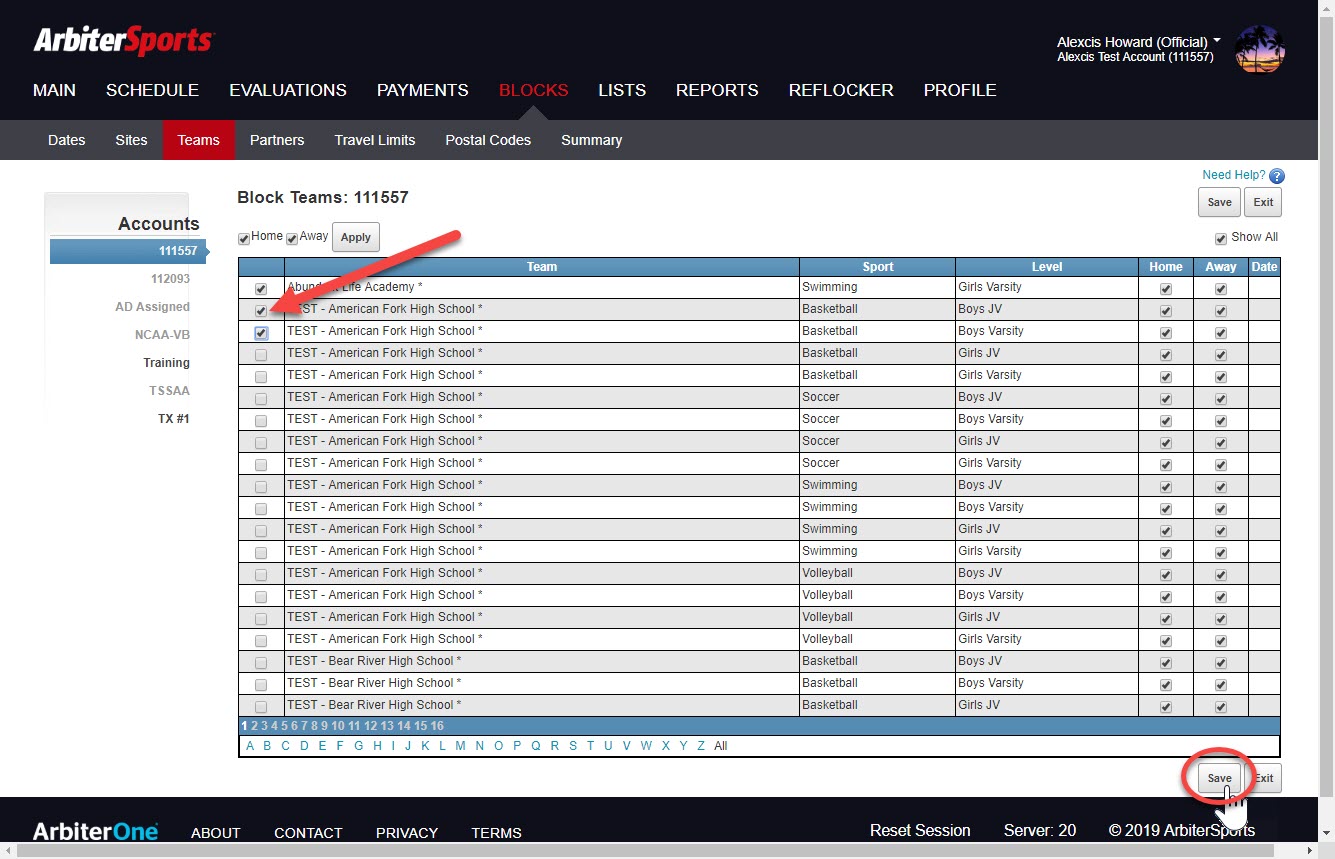Open the user profile picture
This screenshot has width=1335, height=859.
pos(1259,49)
